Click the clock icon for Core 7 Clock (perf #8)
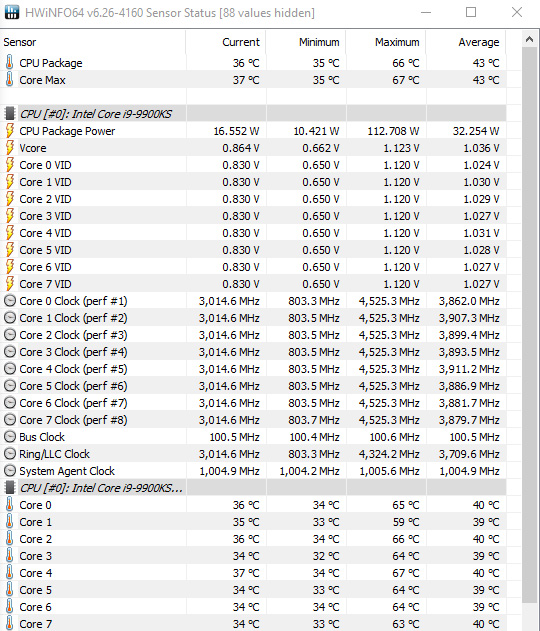 (10, 420)
